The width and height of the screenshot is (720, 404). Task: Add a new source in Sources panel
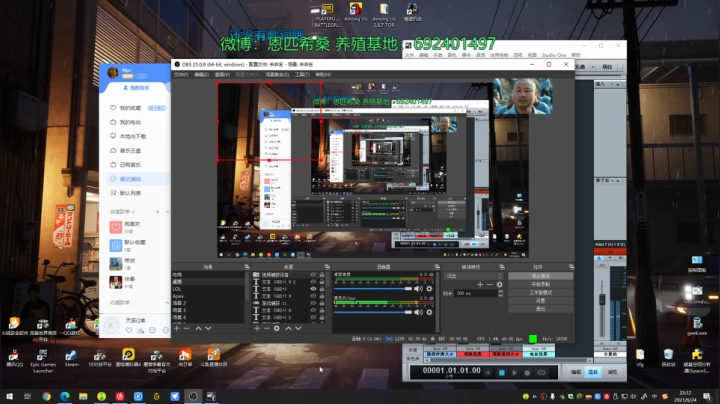(257, 328)
